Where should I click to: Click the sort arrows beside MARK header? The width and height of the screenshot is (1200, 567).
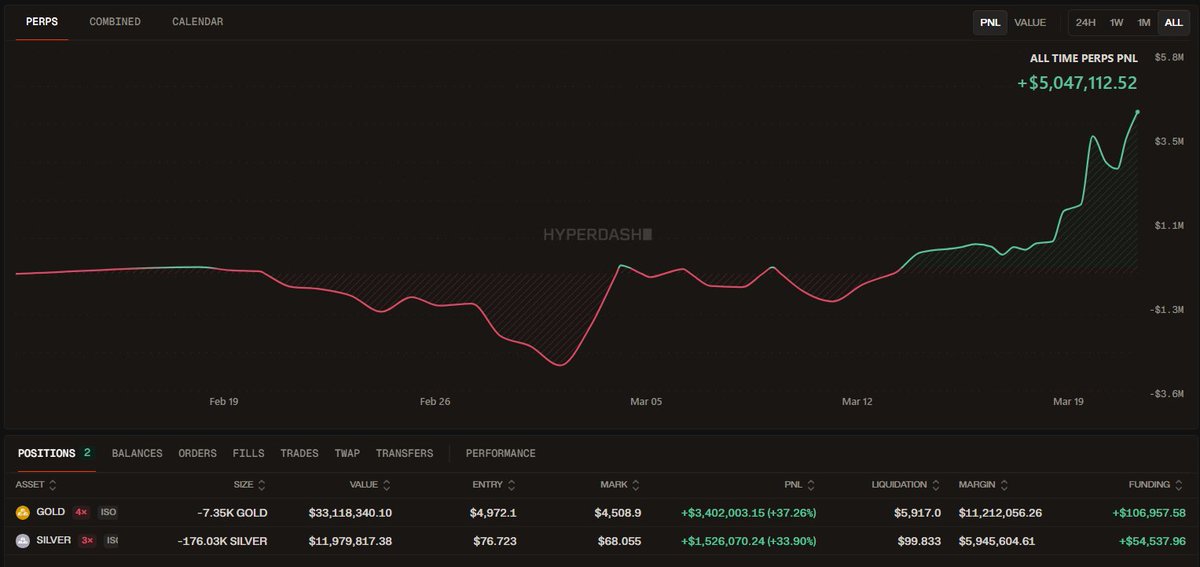pyautogui.click(x=636, y=485)
